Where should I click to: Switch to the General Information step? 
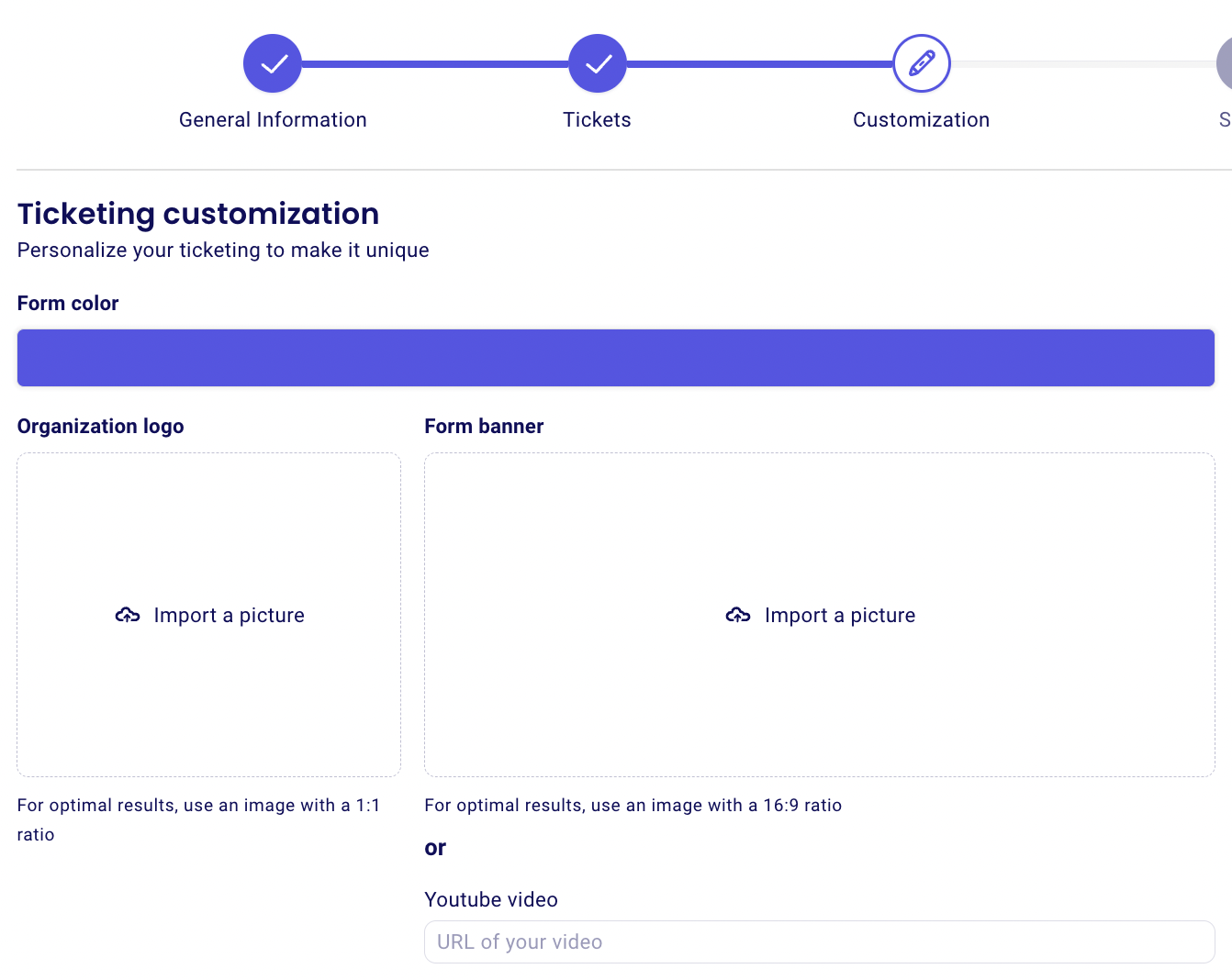(x=272, y=119)
